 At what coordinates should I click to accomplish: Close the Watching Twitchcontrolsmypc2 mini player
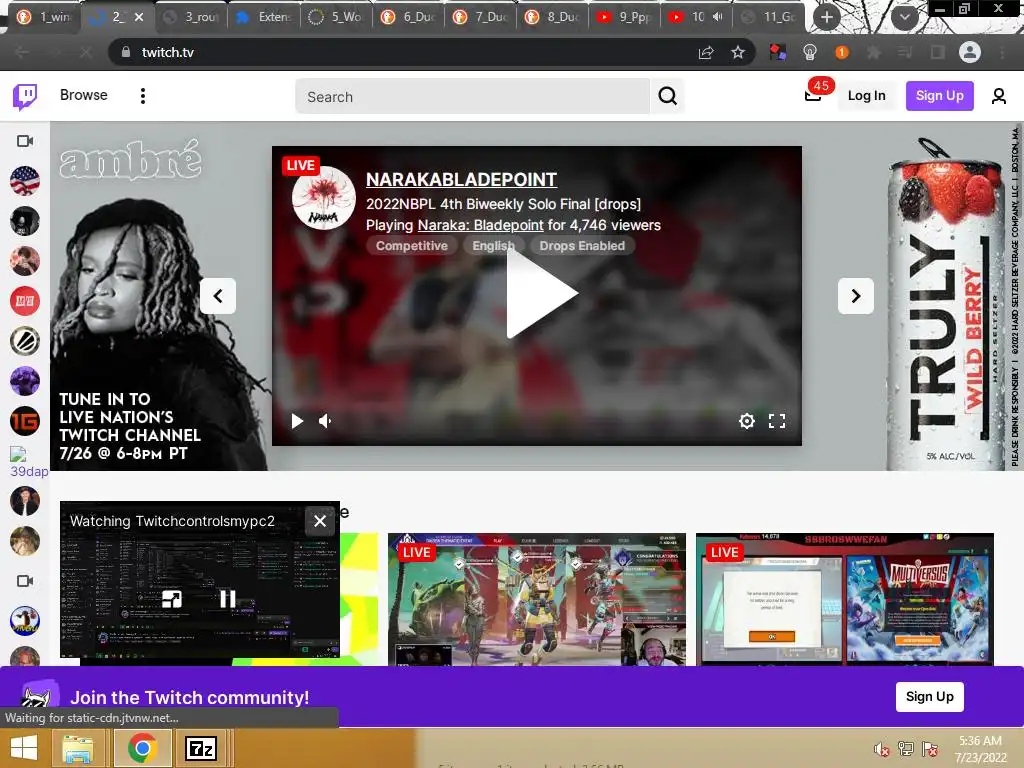point(320,521)
